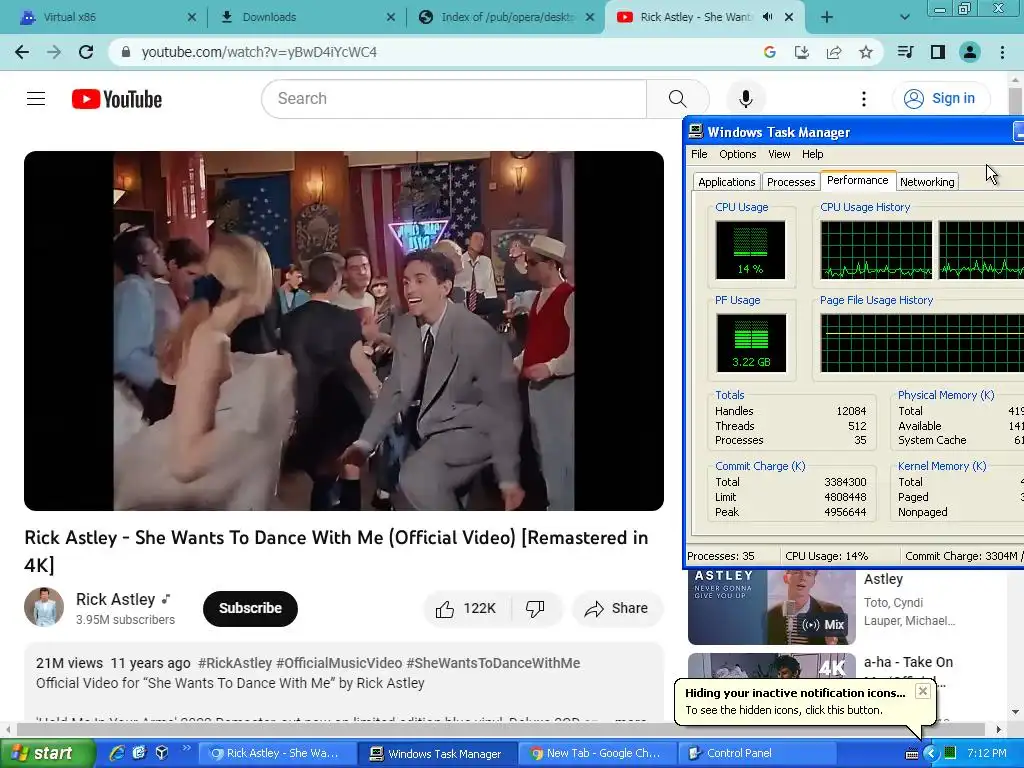Open the Chrome side panel

pyautogui.click(x=938, y=52)
